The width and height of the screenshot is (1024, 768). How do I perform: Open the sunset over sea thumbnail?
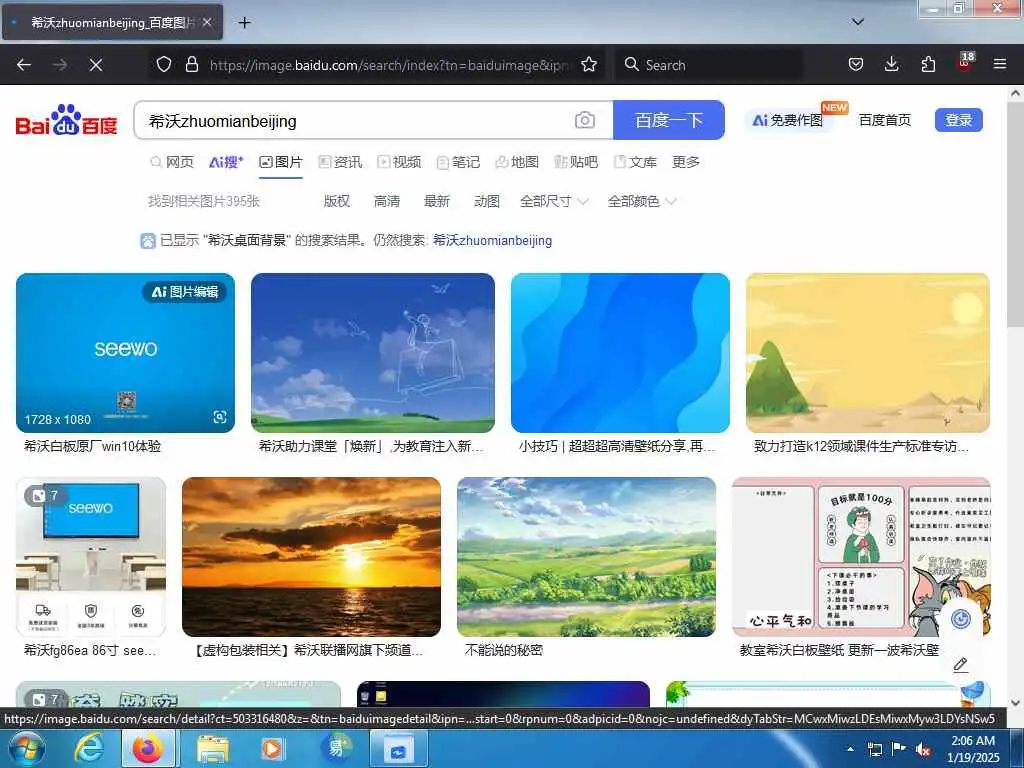(x=312, y=556)
